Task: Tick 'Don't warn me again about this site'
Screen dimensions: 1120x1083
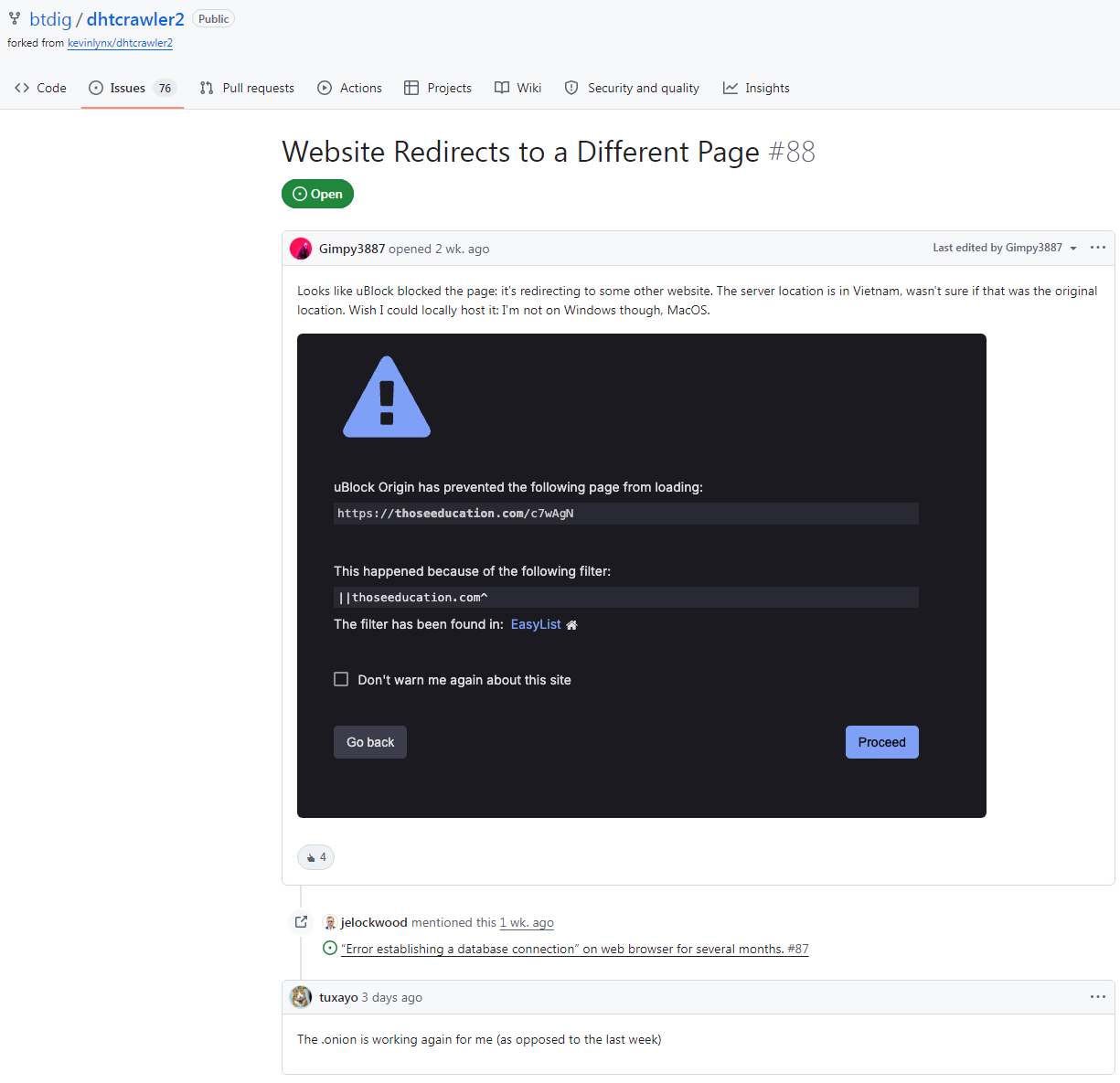Action: coord(341,679)
